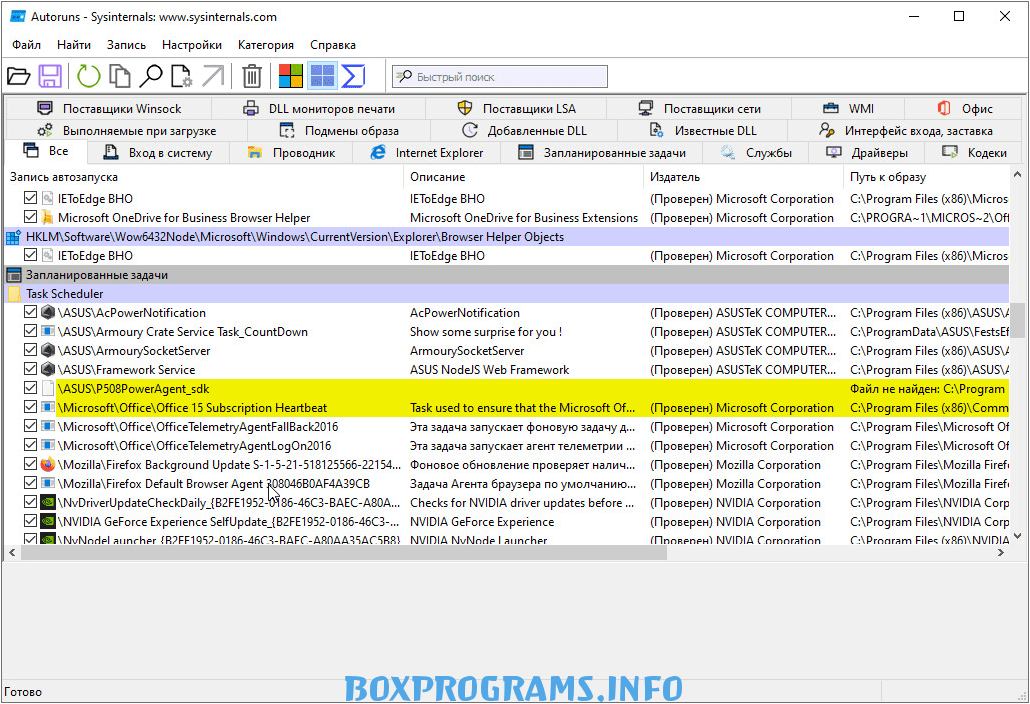The image size is (1030, 704).
Task: Toggle hide Microsoft entries colored logo icon
Action: click(x=291, y=76)
